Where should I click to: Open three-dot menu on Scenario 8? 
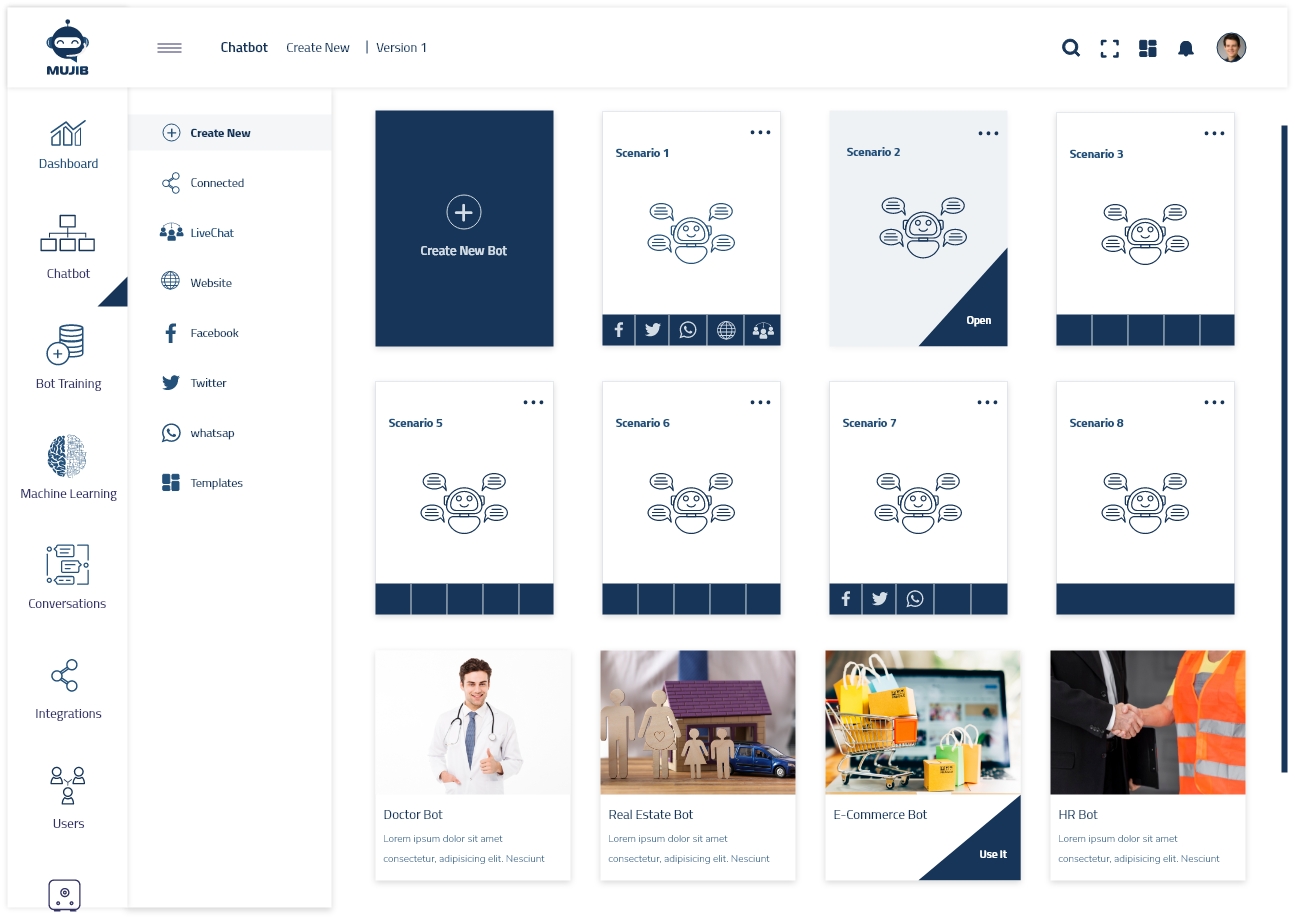coord(1214,402)
